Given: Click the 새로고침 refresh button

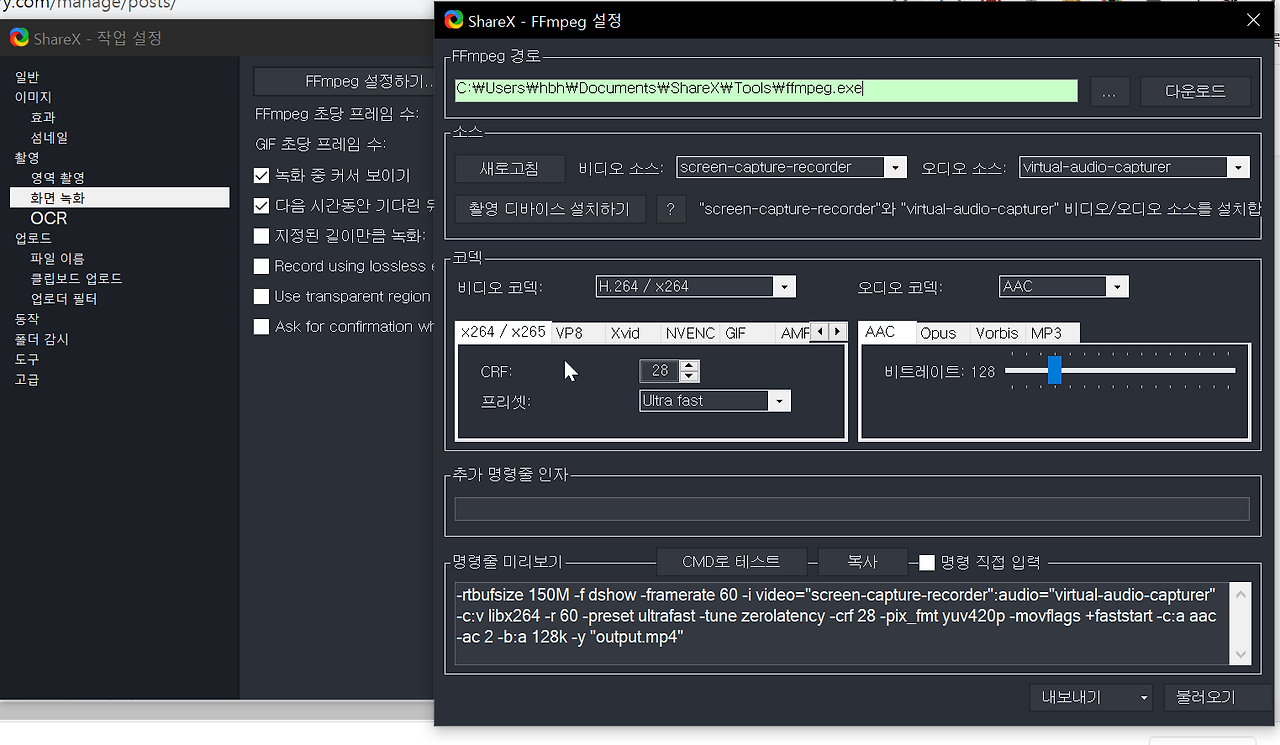Looking at the screenshot, I should pyautogui.click(x=510, y=168).
